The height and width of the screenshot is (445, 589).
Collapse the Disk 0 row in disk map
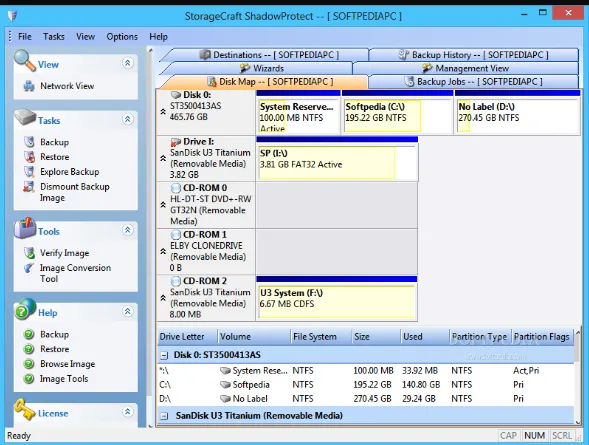click(163, 111)
